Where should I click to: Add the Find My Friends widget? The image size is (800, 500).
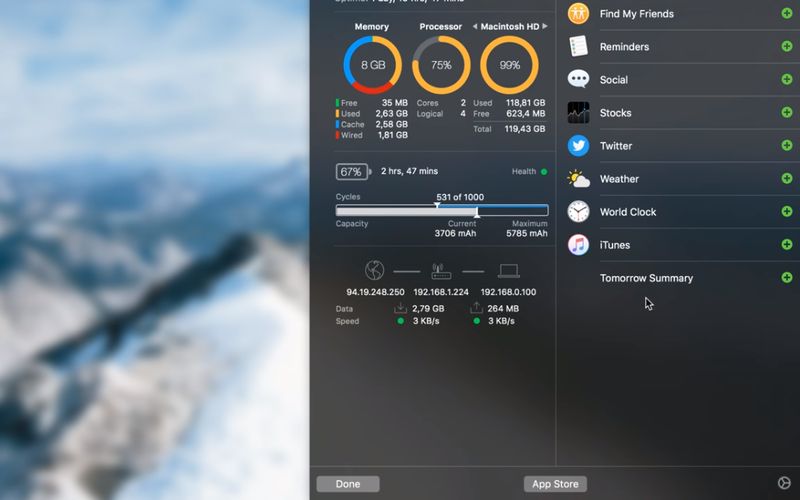[x=787, y=13]
